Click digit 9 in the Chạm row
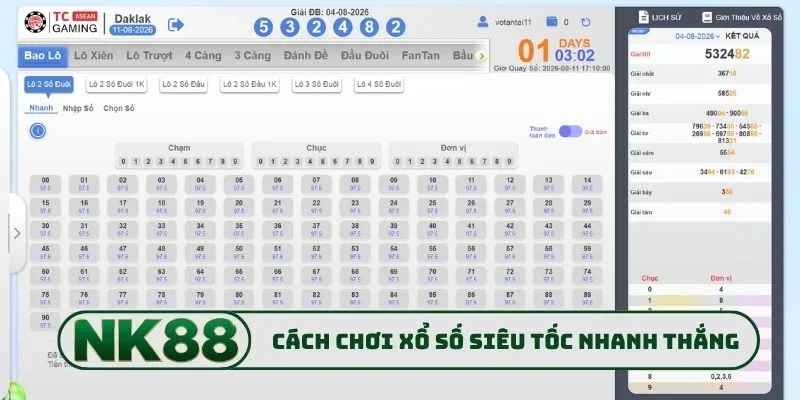The image size is (800, 400). point(235,162)
